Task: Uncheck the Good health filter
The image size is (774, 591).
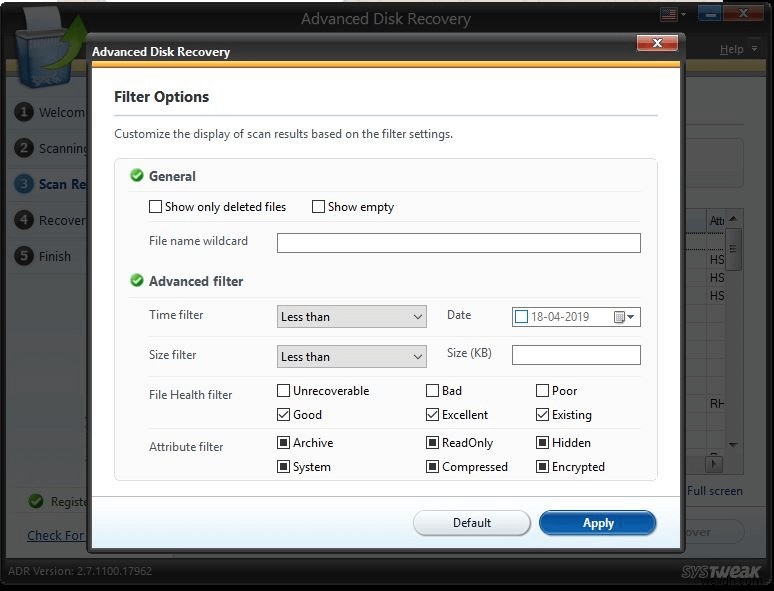Action: pyautogui.click(x=283, y=414)
